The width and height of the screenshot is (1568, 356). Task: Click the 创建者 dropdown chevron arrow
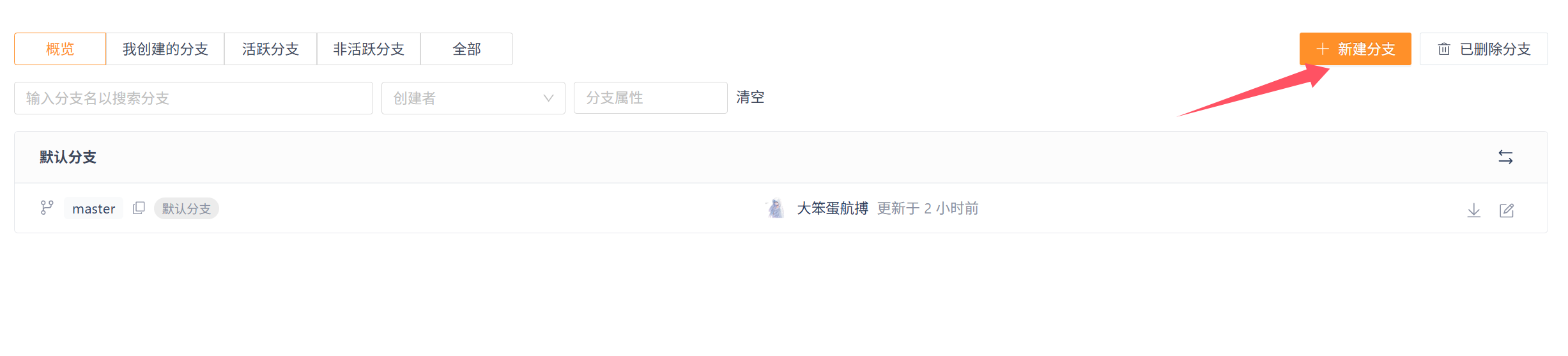click(548, 98)
